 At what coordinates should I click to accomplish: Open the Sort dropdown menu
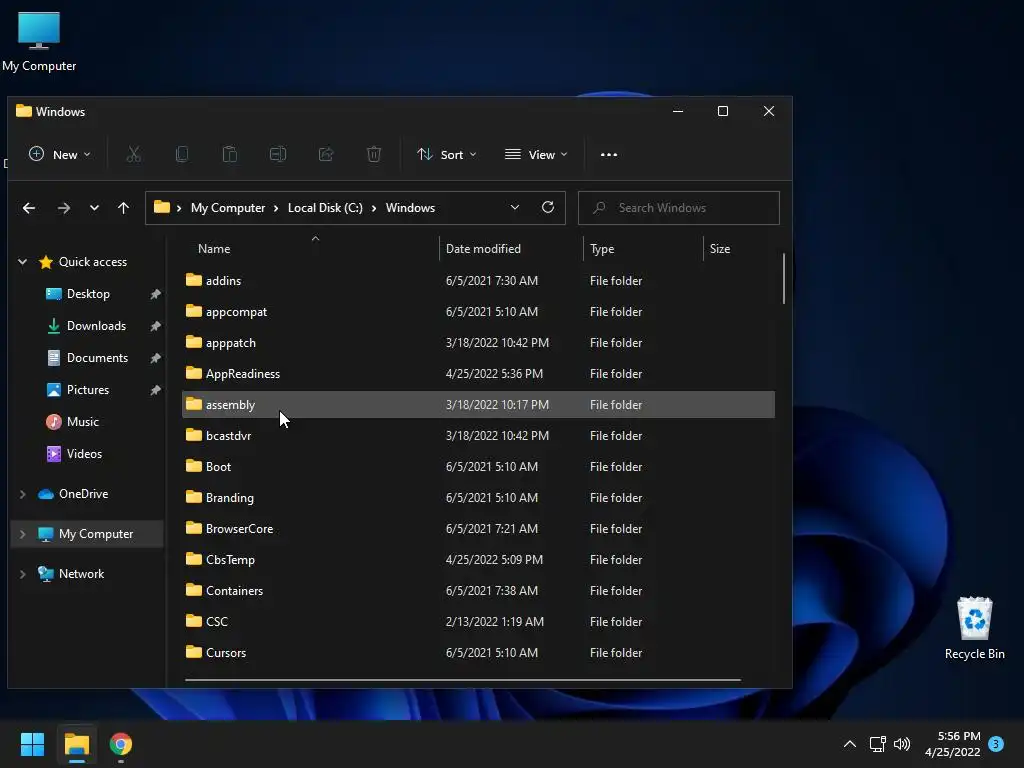tap(447, 155)
